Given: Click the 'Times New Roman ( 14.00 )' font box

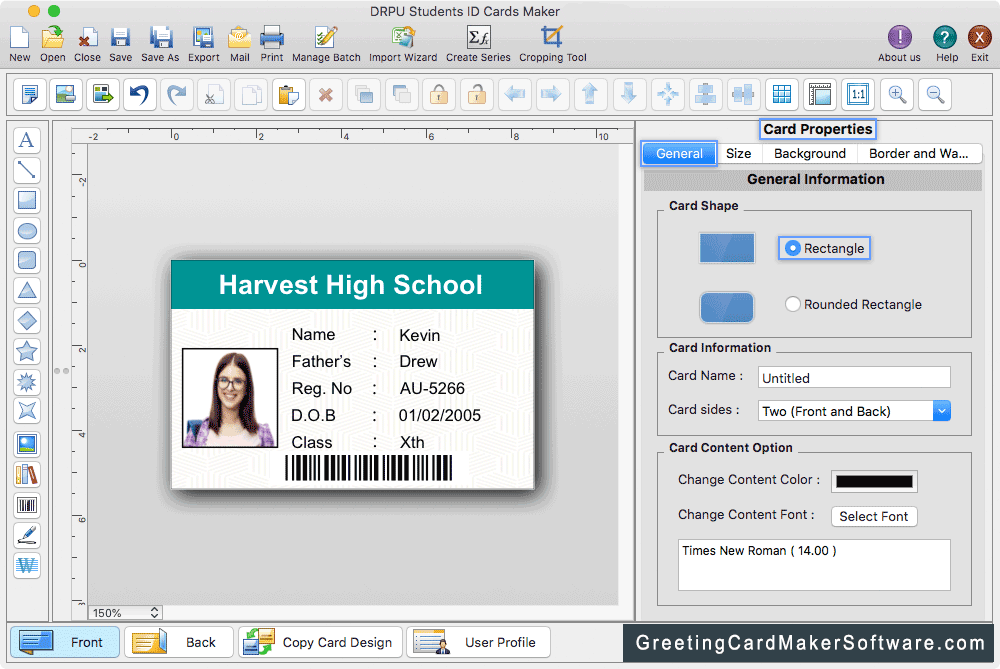Looking at the screenshot, I should (814, 564).
